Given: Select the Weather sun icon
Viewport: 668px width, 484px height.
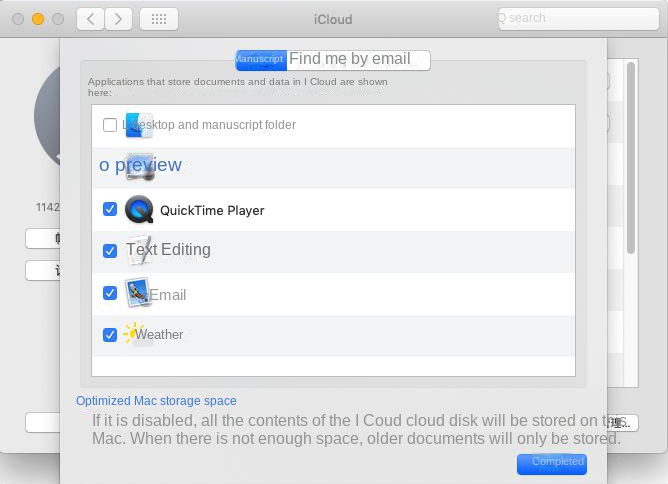Looking at the screenshot, I should click(x=138, y=334).
